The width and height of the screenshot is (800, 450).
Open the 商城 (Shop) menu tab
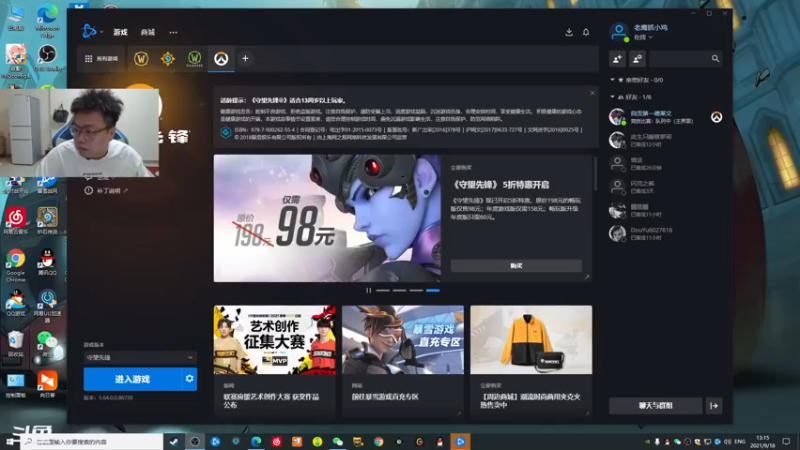(x=148, y=32)
